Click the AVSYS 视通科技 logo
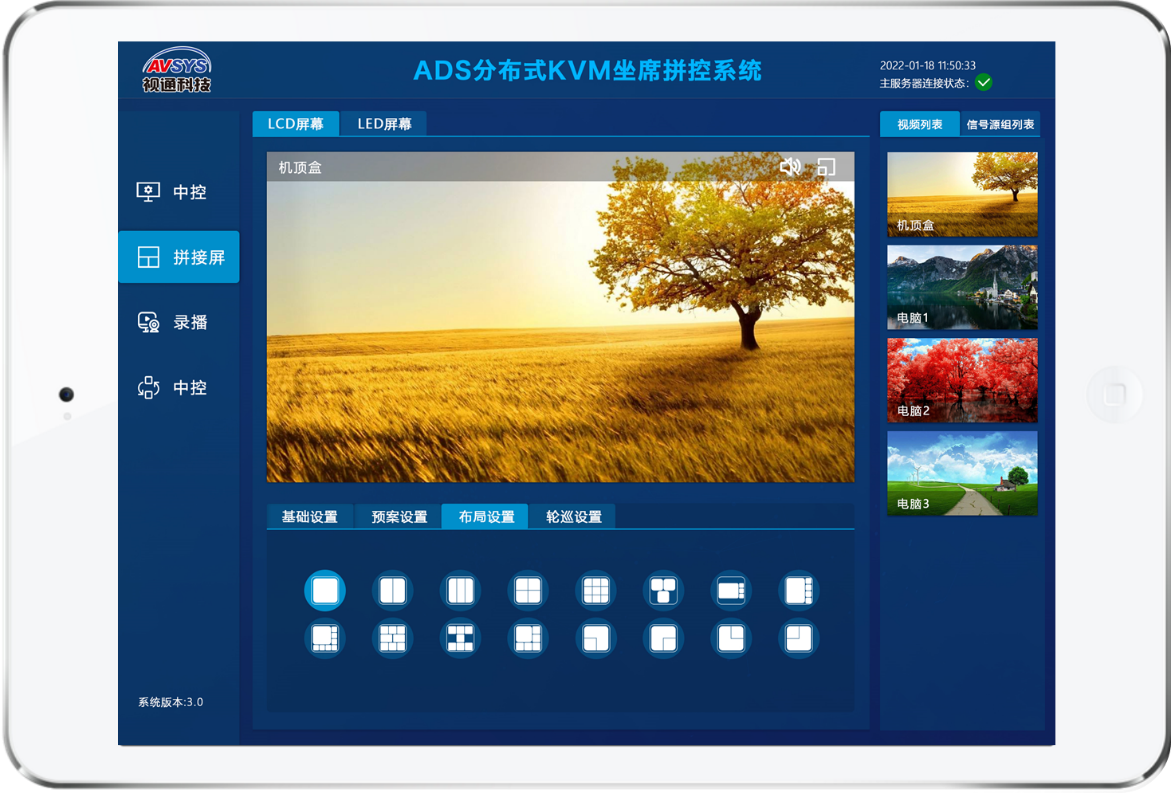The width and height of the screenshot is (1171, 793). tap(177, 70)
